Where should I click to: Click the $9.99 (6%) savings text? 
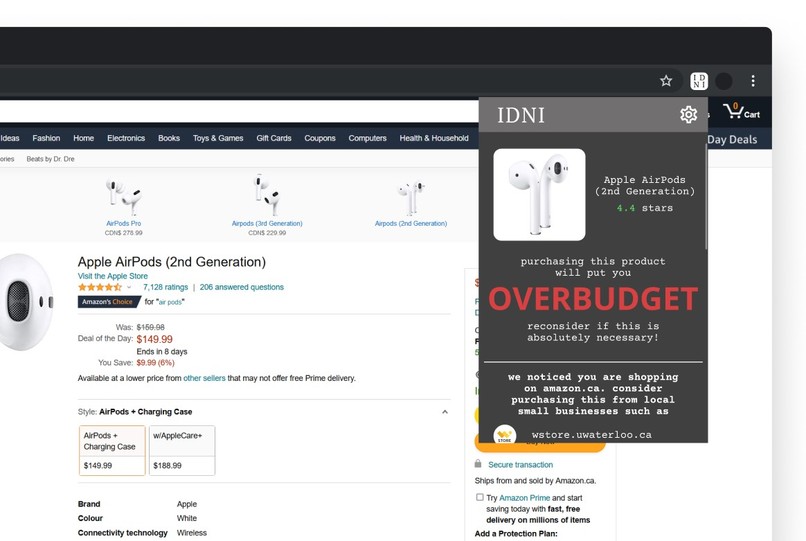155,363
